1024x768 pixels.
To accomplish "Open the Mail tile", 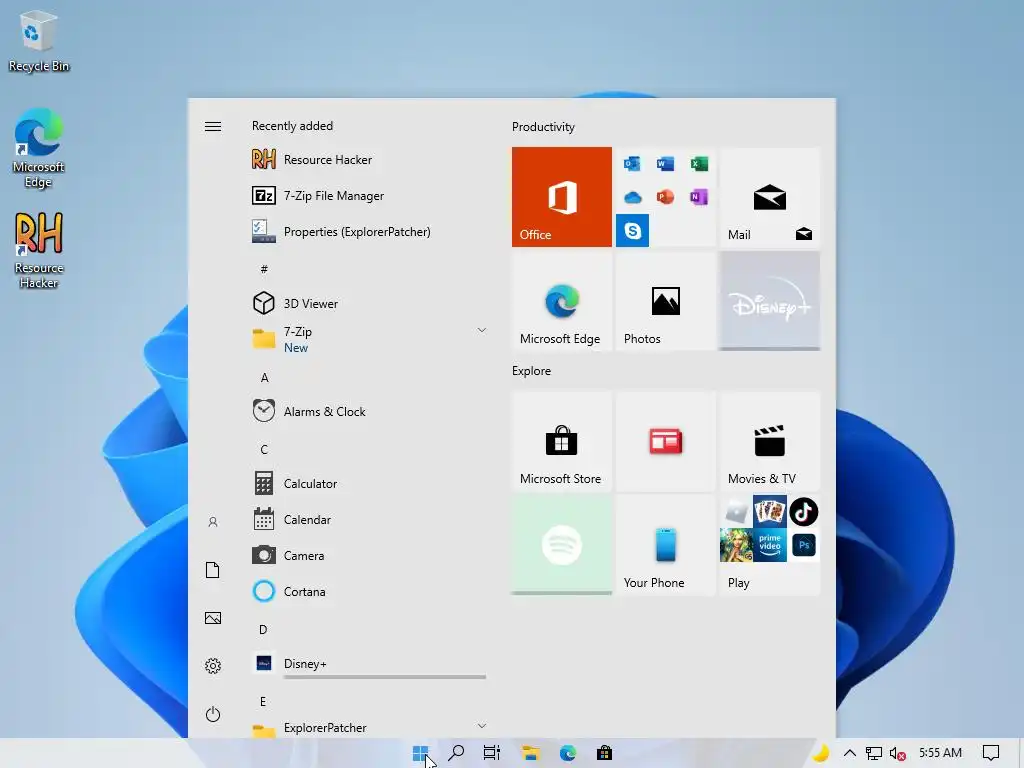I will [769, 197].
